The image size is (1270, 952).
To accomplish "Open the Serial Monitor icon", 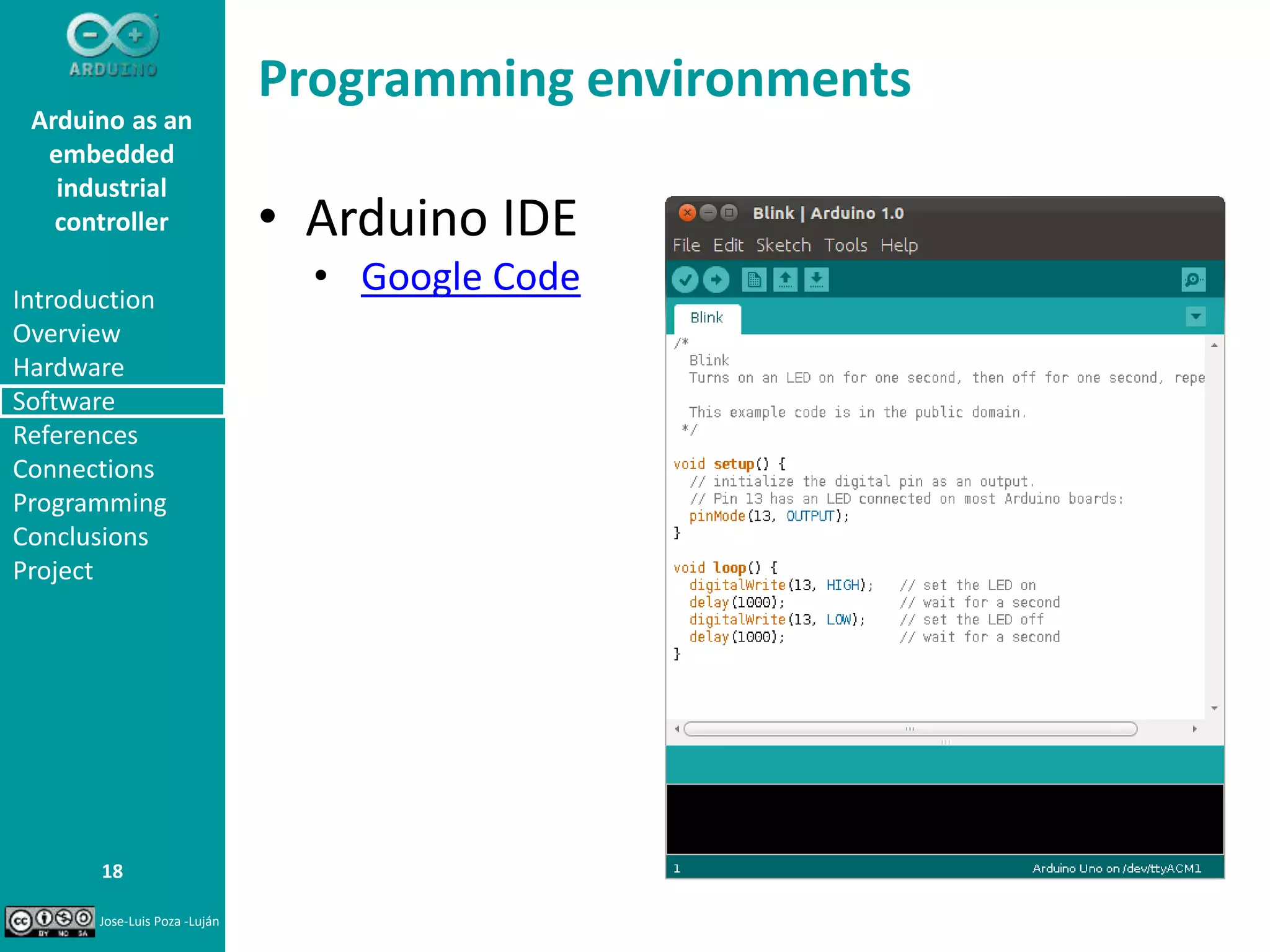I will 1194,280.
